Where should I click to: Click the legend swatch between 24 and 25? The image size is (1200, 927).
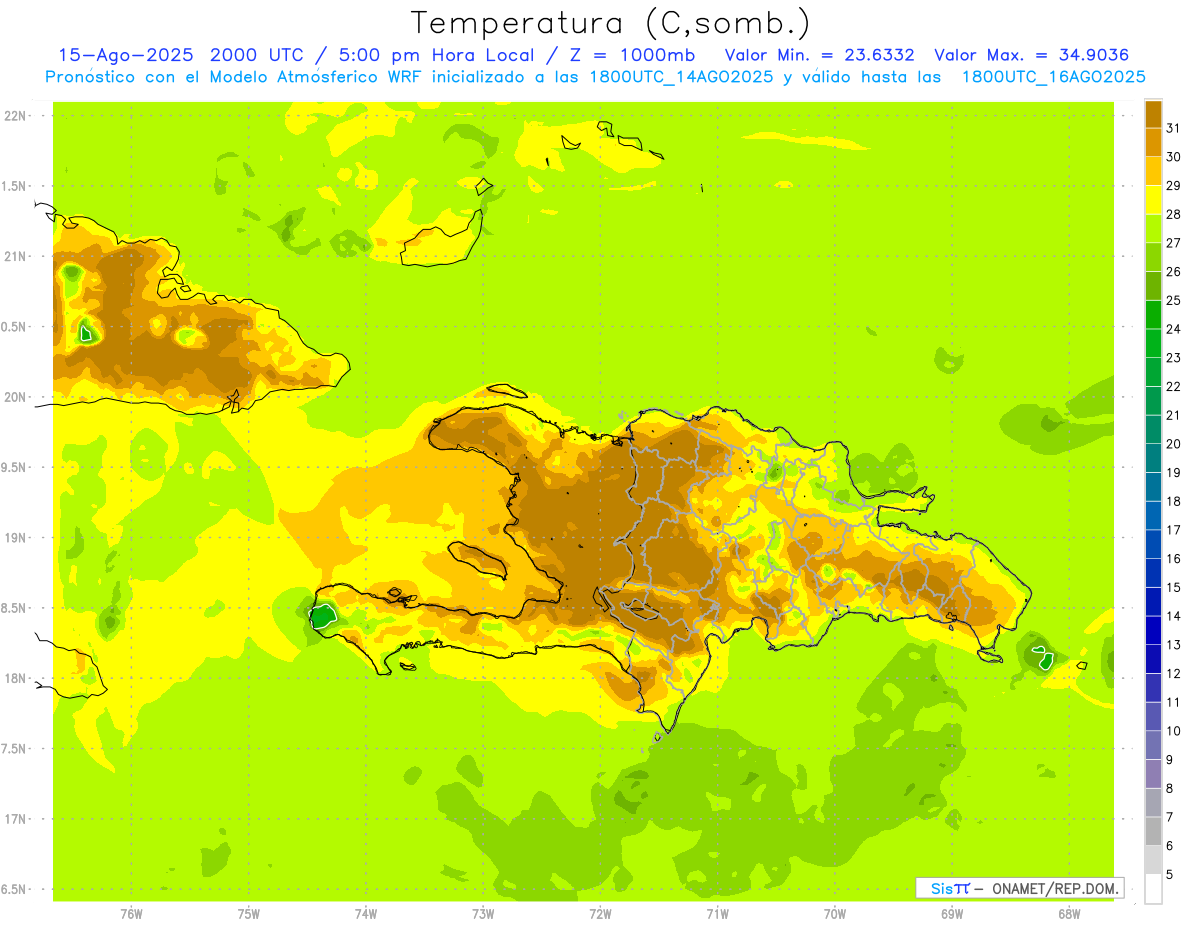(x=1153, y=315)
